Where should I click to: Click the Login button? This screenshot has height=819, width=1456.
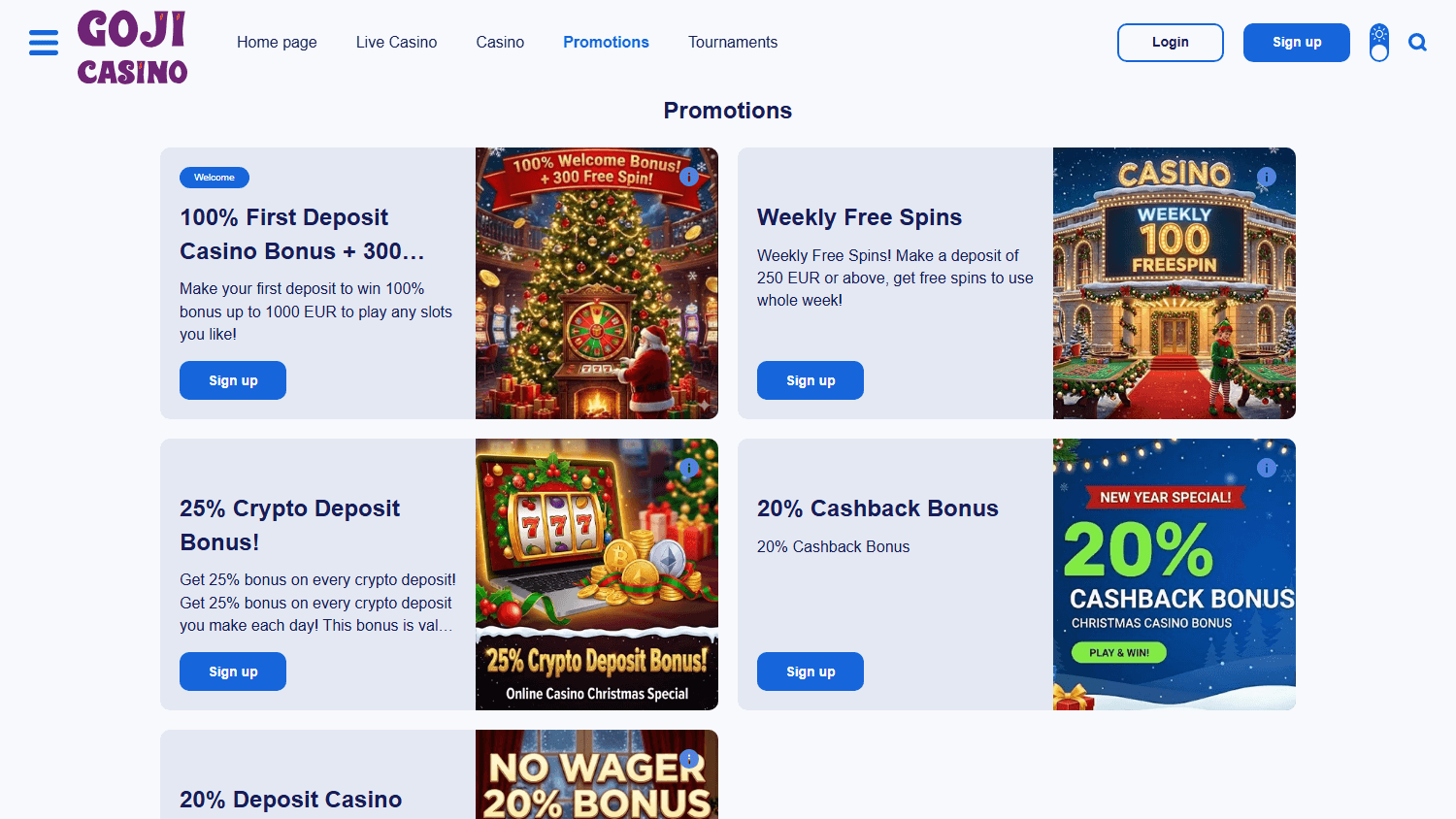point(1171,43)
